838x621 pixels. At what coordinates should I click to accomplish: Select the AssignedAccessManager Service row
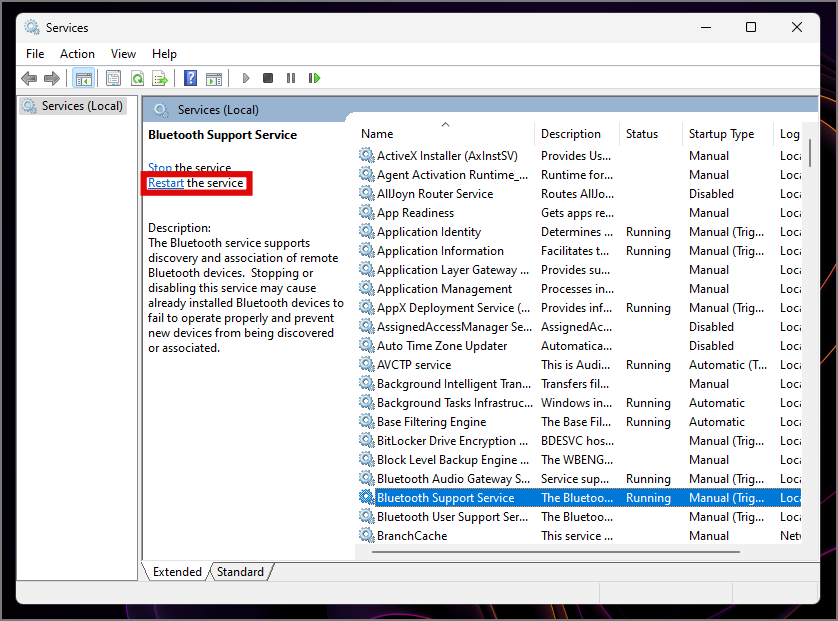coord(579,327)
